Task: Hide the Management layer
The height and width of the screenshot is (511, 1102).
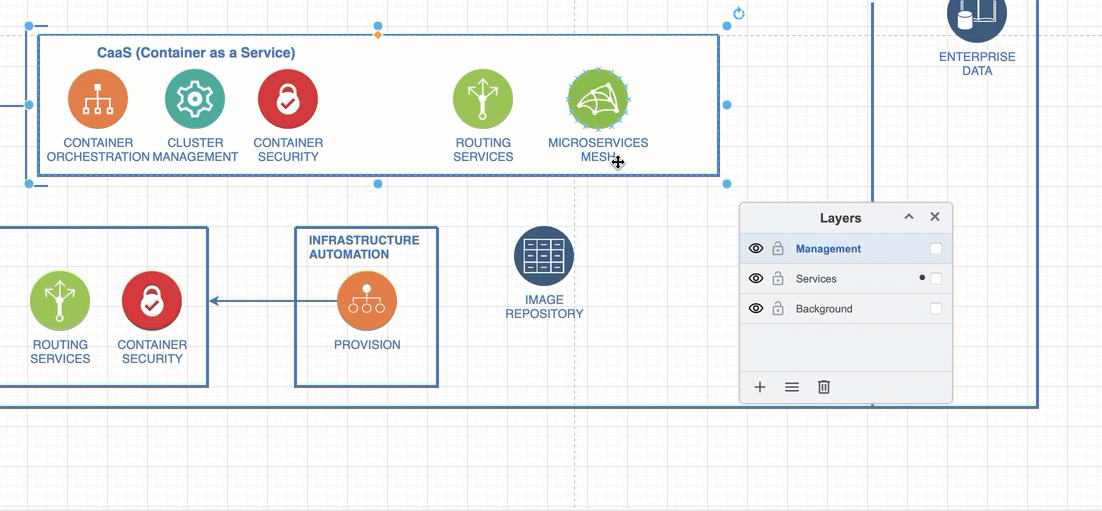Action: pyautogui.click(x=756, y=249)
